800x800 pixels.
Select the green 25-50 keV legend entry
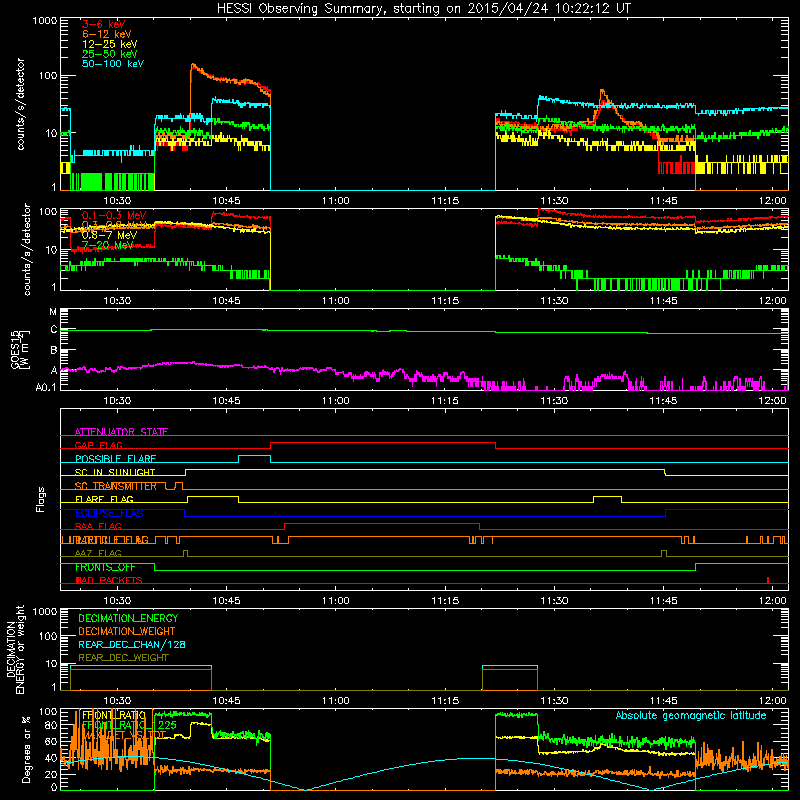[x=110, y=54]
